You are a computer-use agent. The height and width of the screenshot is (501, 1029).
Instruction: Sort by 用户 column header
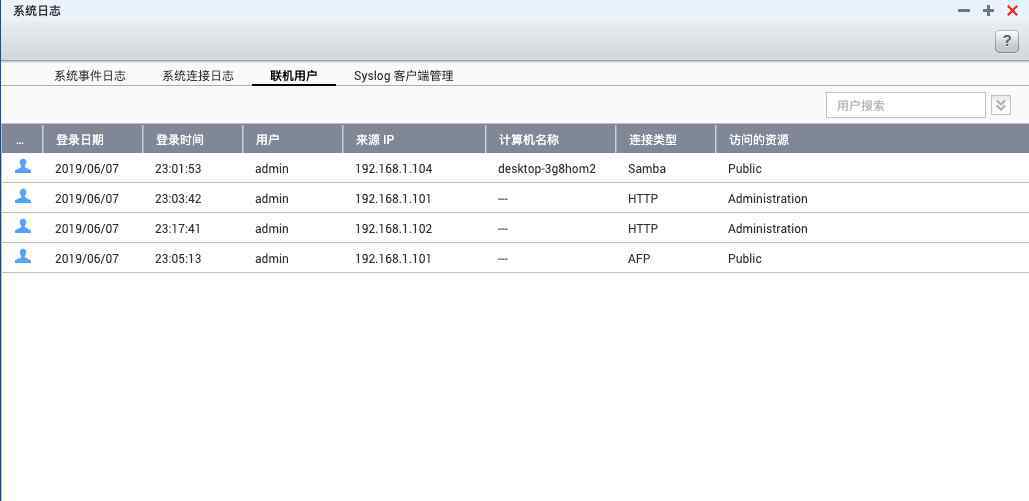293,139
